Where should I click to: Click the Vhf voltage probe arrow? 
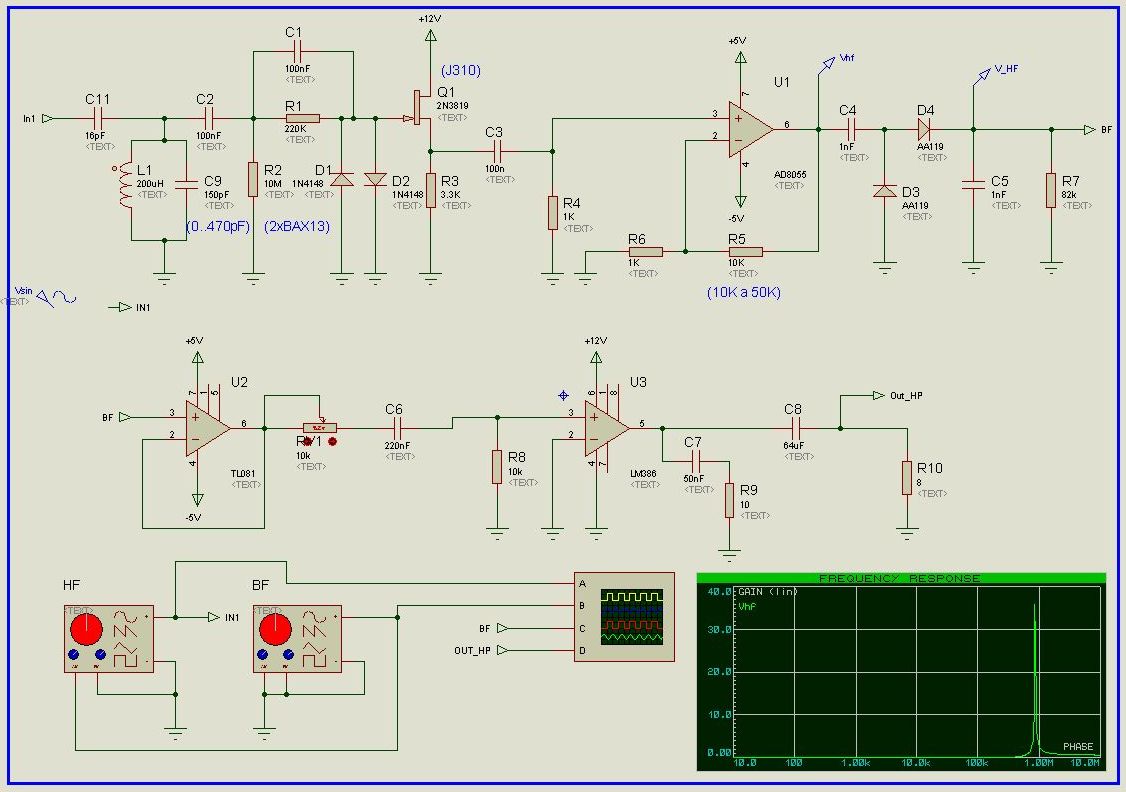827,65
